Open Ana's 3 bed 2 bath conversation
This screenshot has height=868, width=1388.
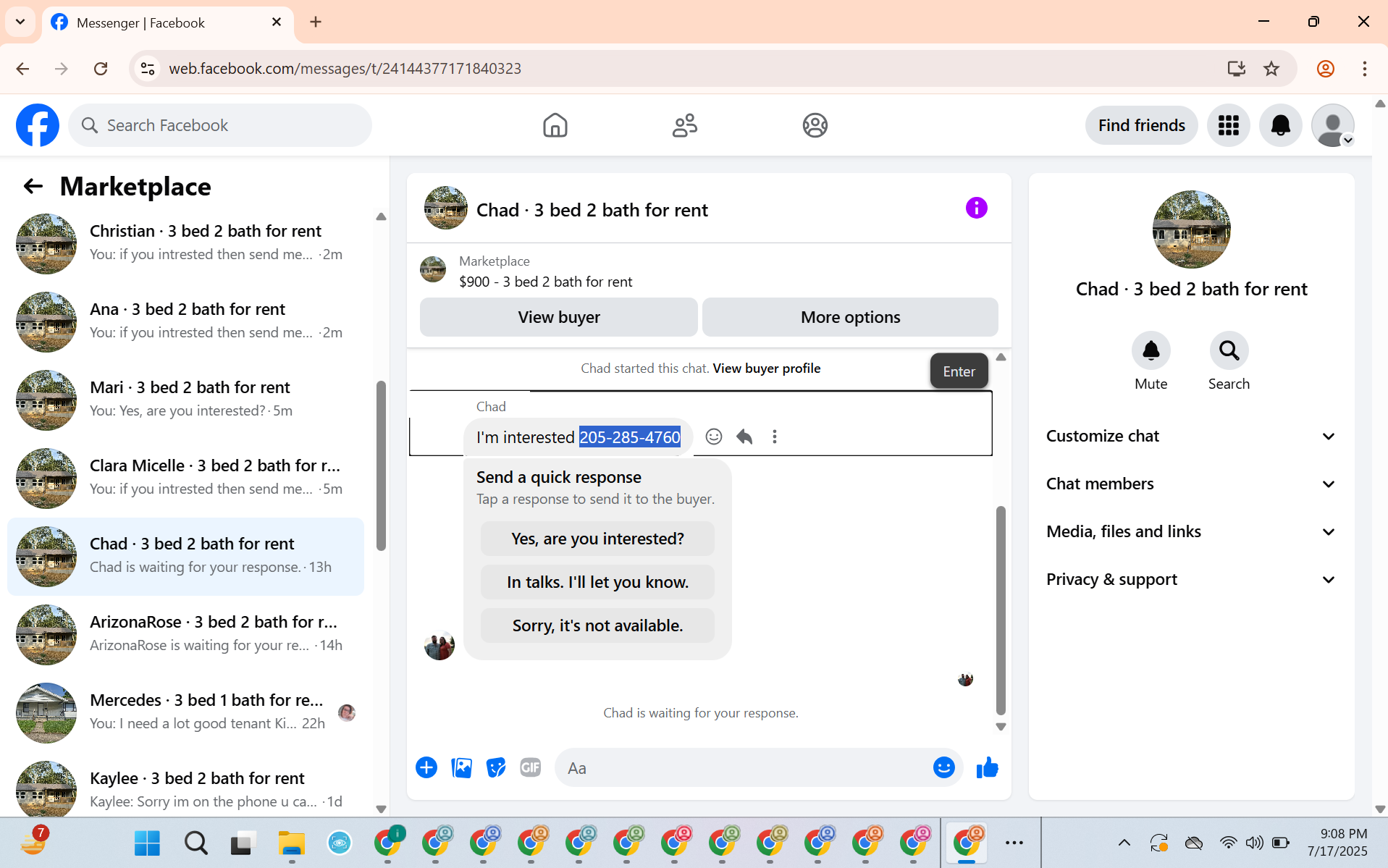pos(185,321)
